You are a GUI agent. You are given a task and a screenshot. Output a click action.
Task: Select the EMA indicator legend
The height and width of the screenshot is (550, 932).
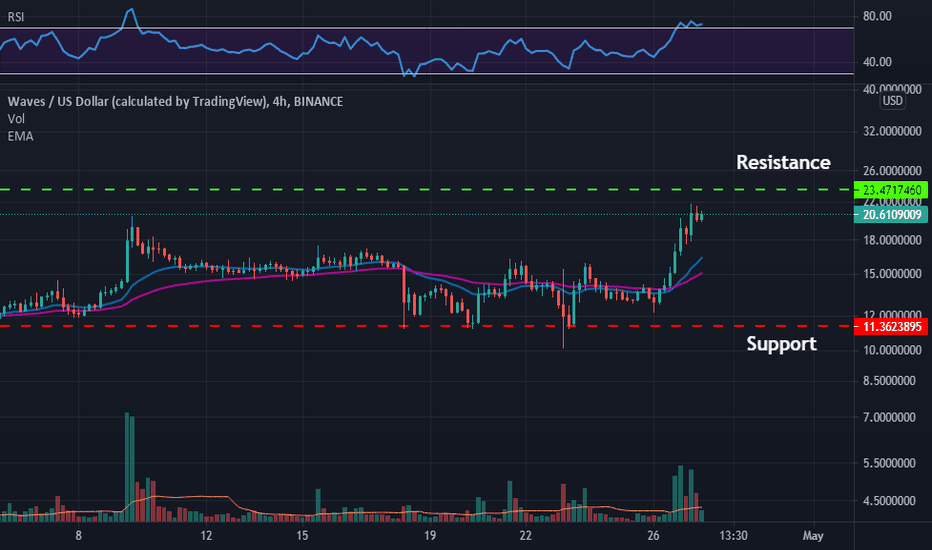point(20,136)
